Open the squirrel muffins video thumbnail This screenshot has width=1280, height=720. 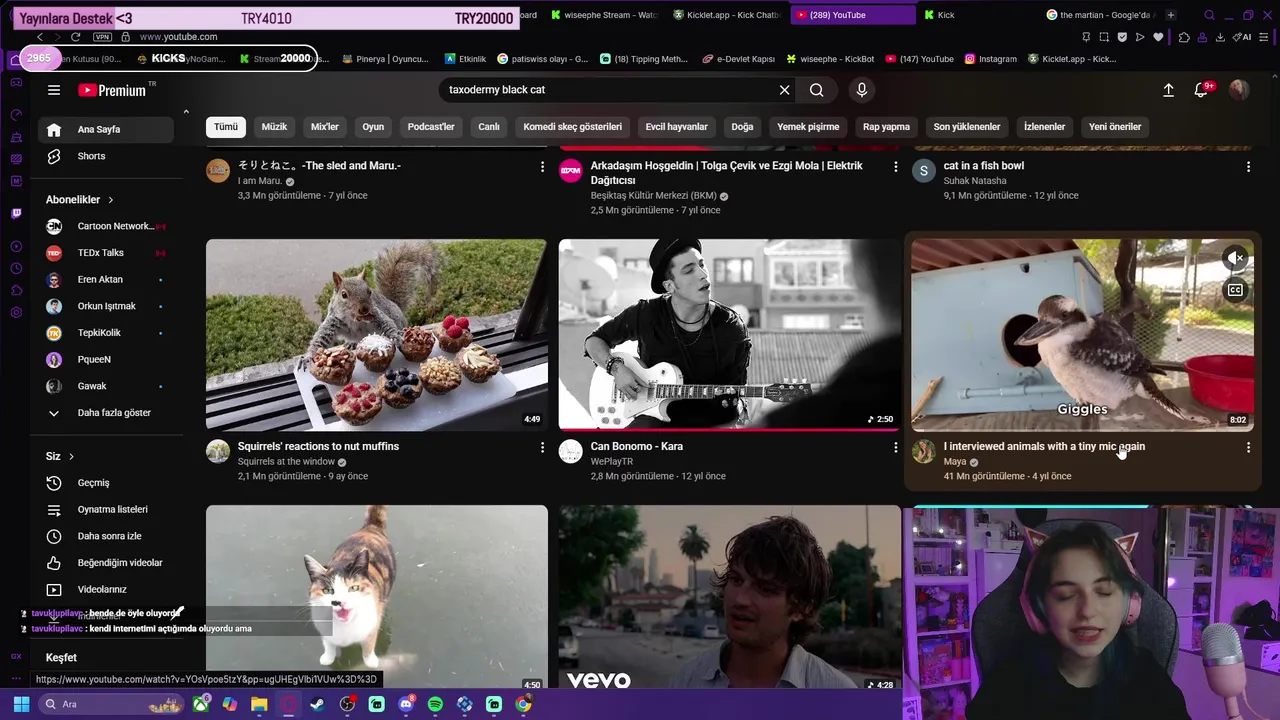(377, 335)
